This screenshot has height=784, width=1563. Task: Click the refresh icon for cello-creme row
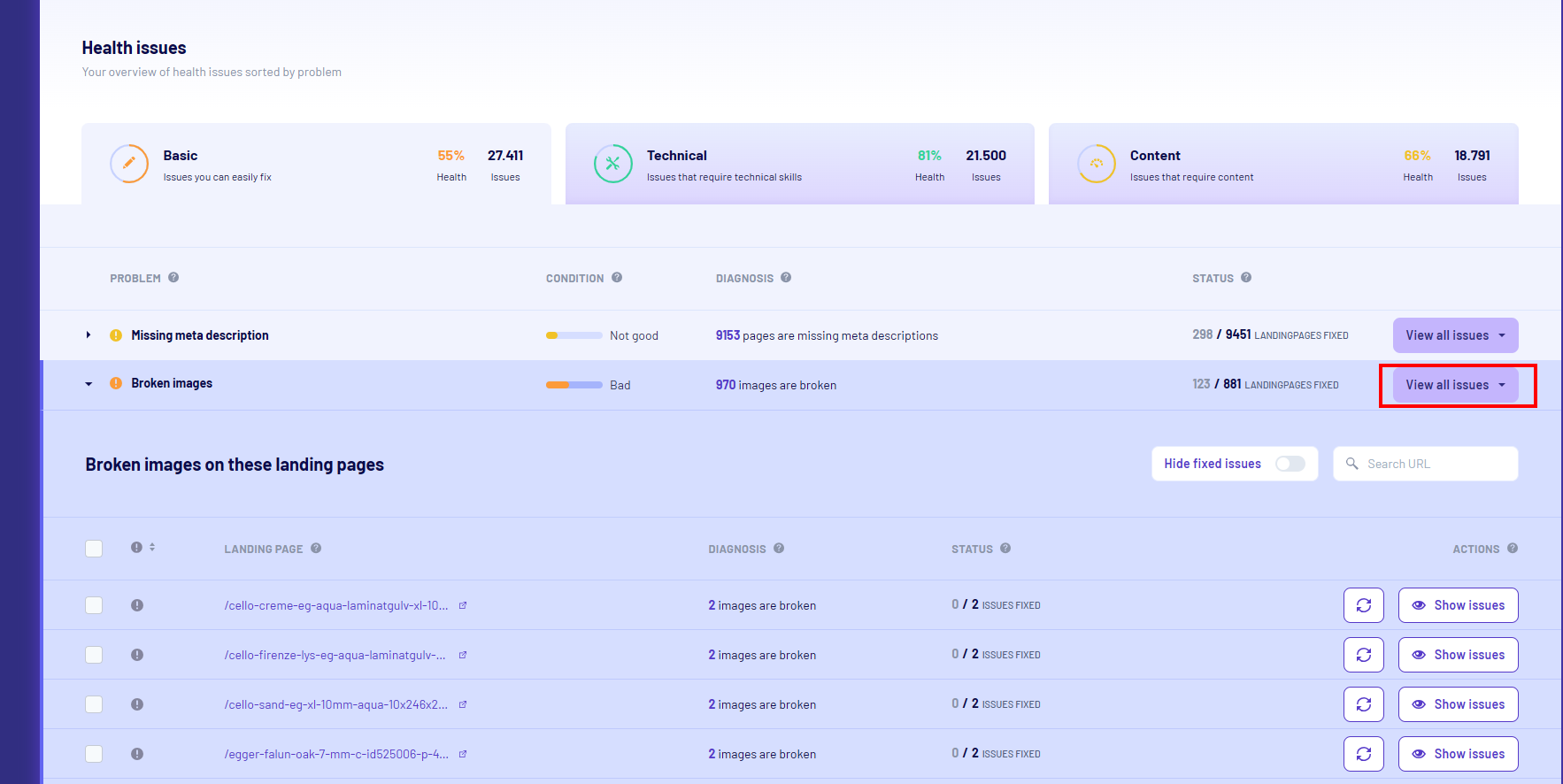[1363, 605]
